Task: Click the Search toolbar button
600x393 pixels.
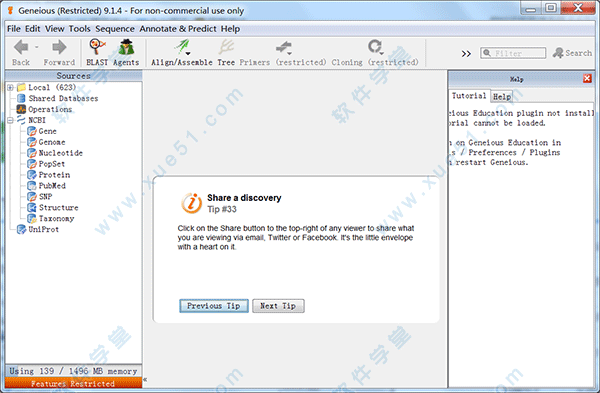Action: (572, 53)
